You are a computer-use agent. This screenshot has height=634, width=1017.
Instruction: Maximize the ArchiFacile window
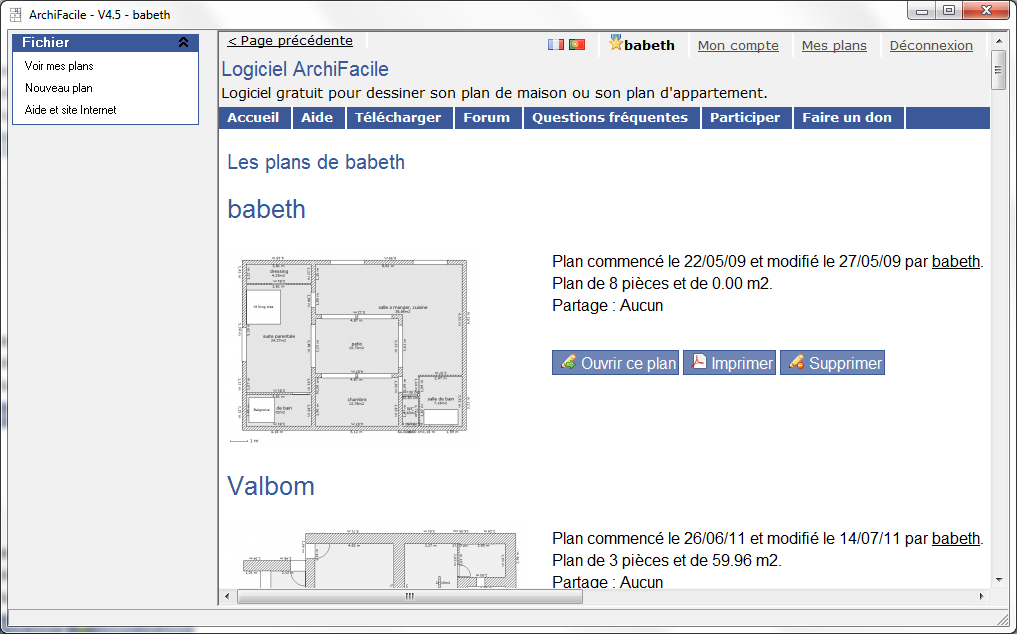point(949,10)
